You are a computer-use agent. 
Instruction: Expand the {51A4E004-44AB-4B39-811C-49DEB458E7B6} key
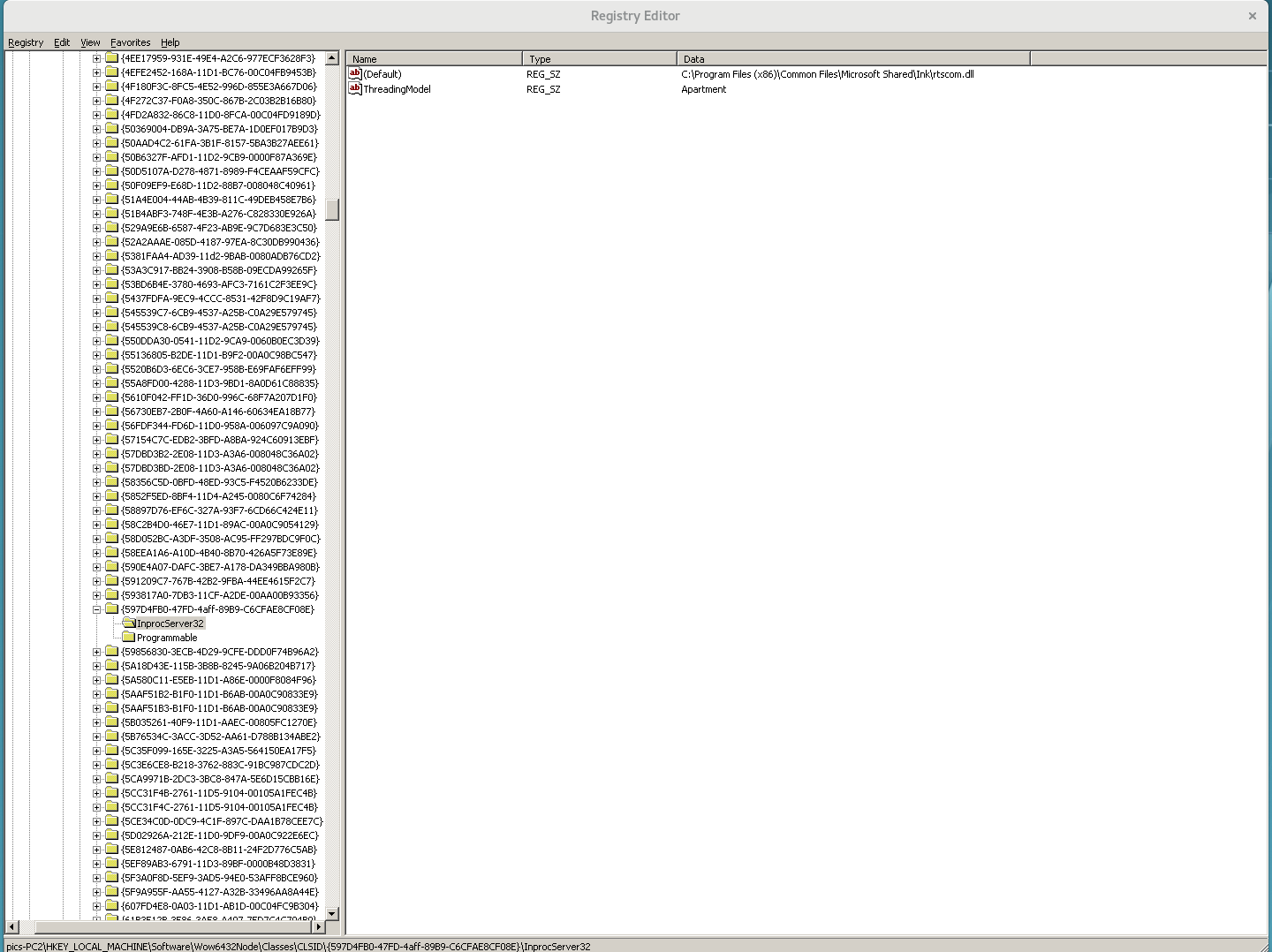(96, 200)
